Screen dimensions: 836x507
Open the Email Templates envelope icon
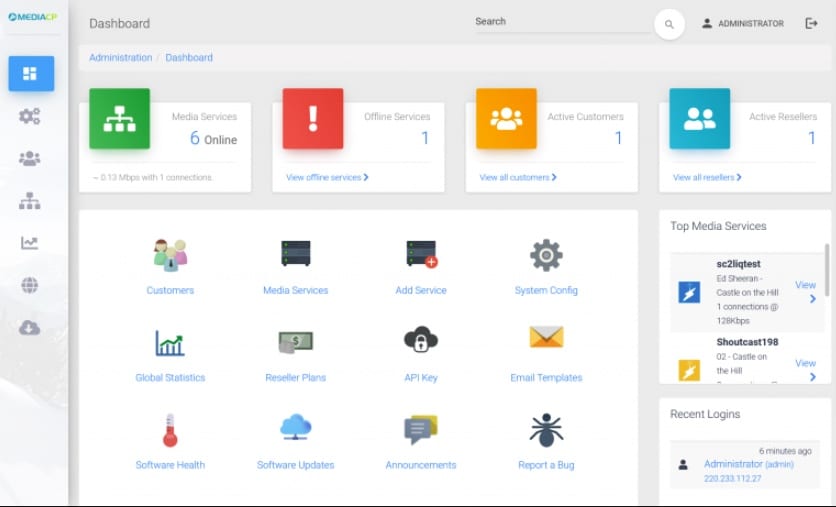[546, 337]
